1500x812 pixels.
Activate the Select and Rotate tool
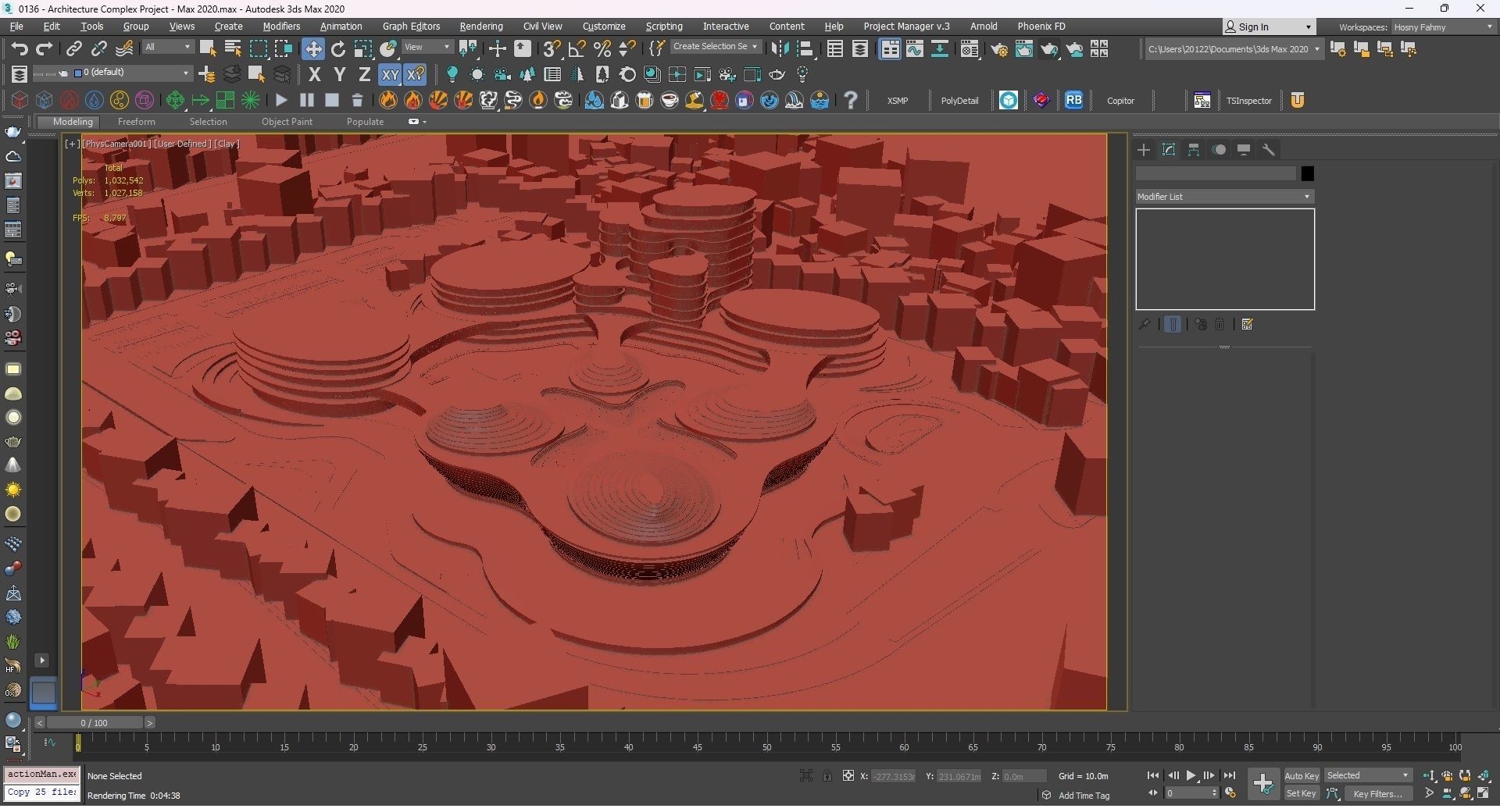tap(338, 49)
